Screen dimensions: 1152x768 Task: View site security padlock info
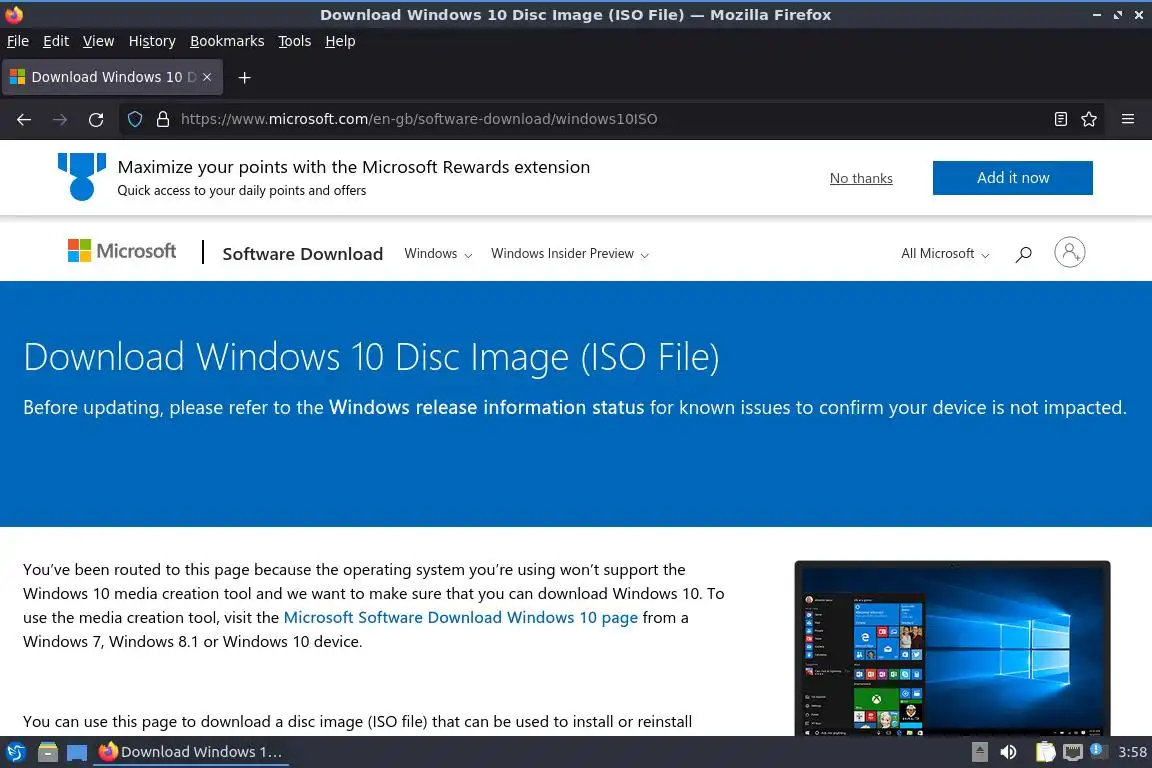tap(163, 119)
